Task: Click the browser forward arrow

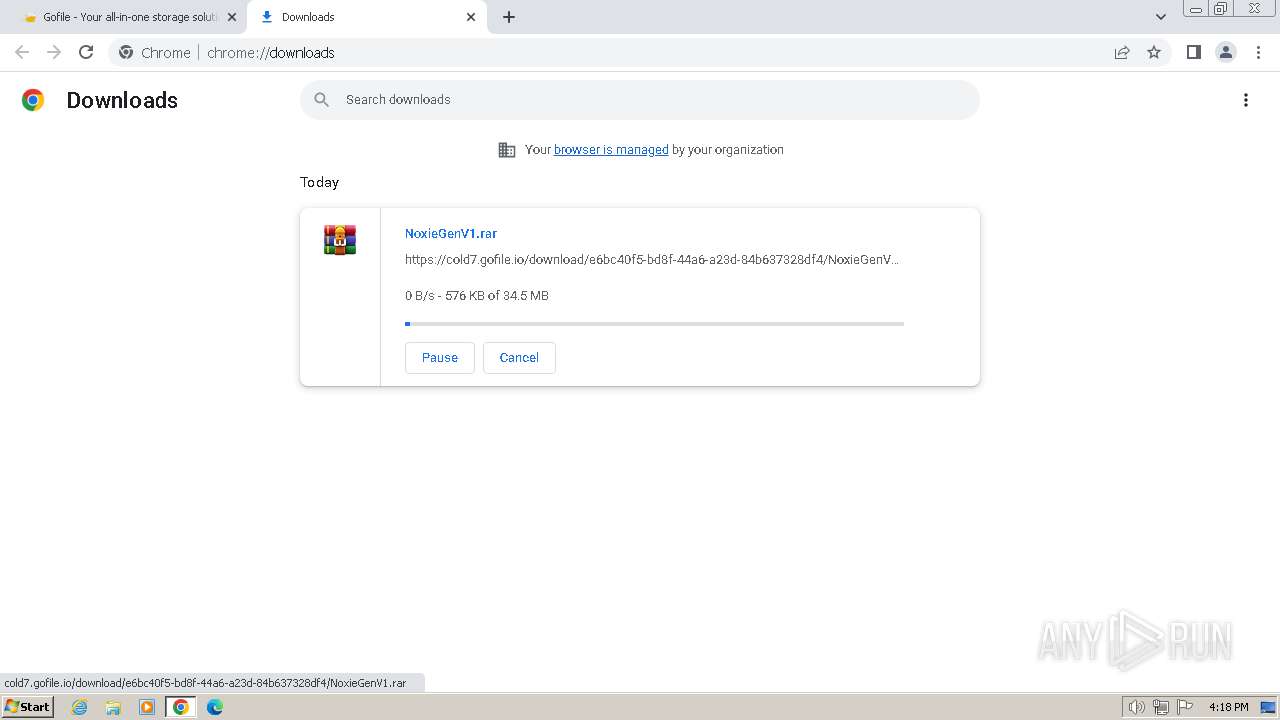Action: pos(54,52)
